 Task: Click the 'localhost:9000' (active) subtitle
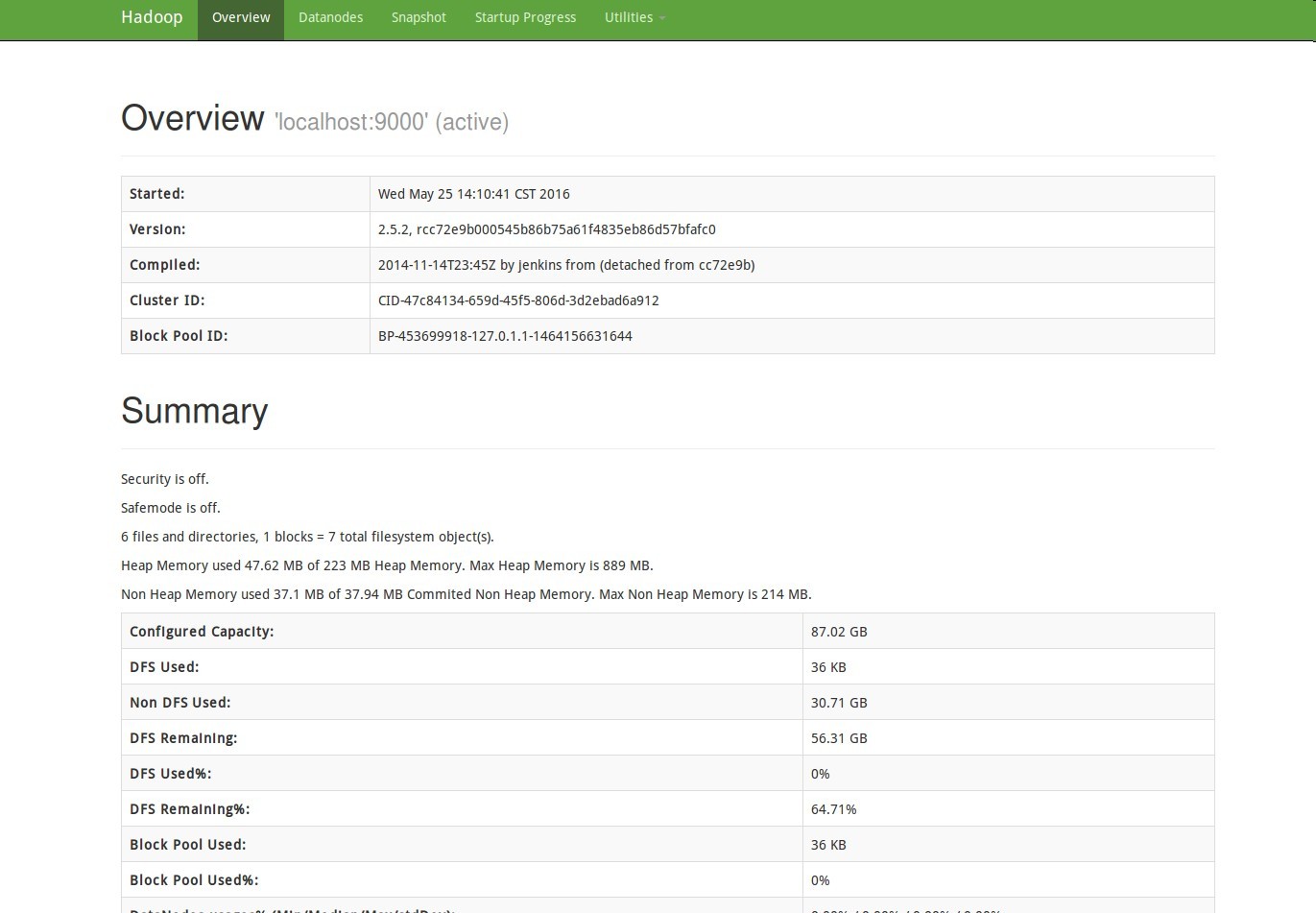click(x=392, y=122)
